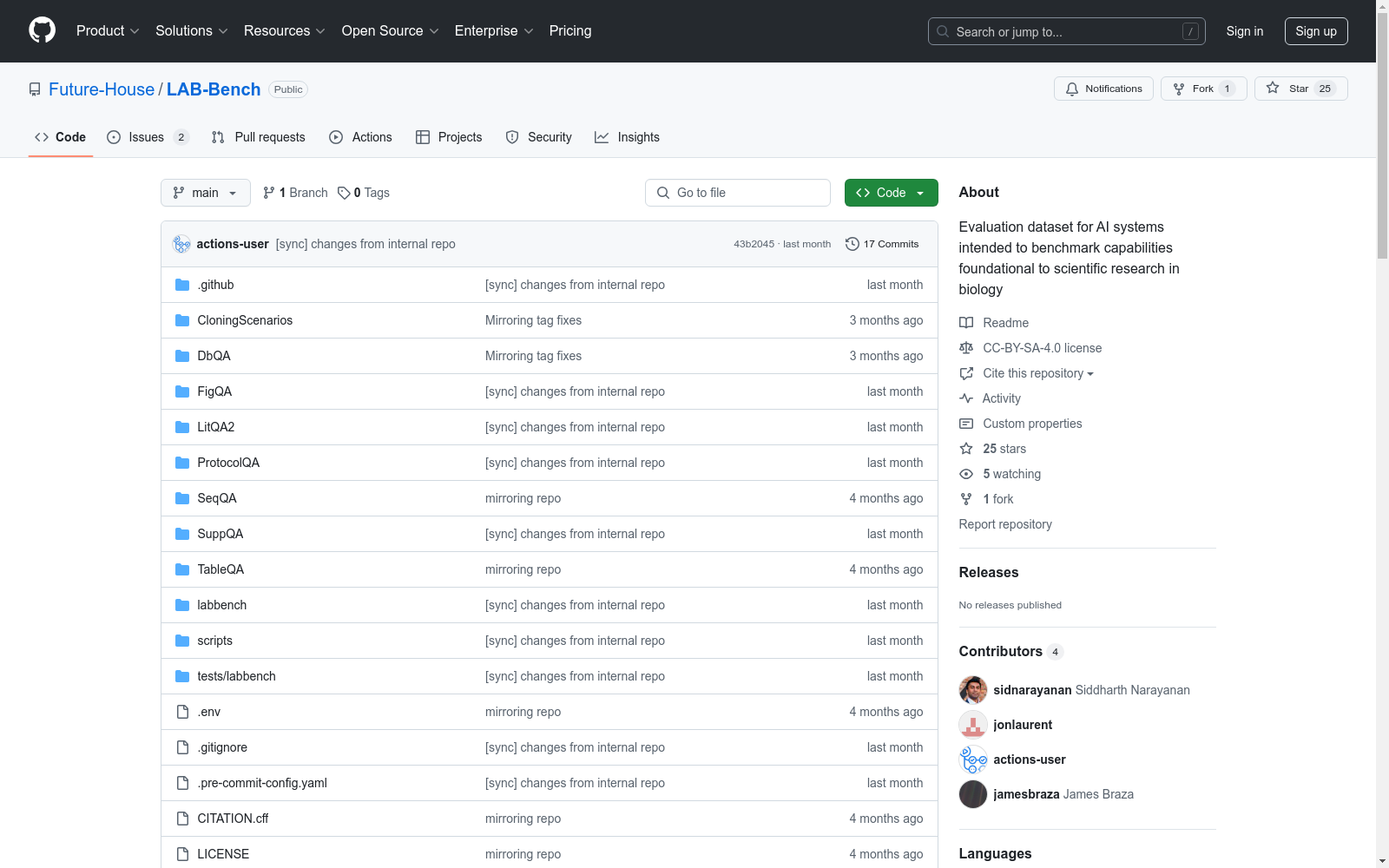Expand the Resources dropdown menu
This screenshot has height=868, width=1389.
pyautogui.click(x=285, y=31)
